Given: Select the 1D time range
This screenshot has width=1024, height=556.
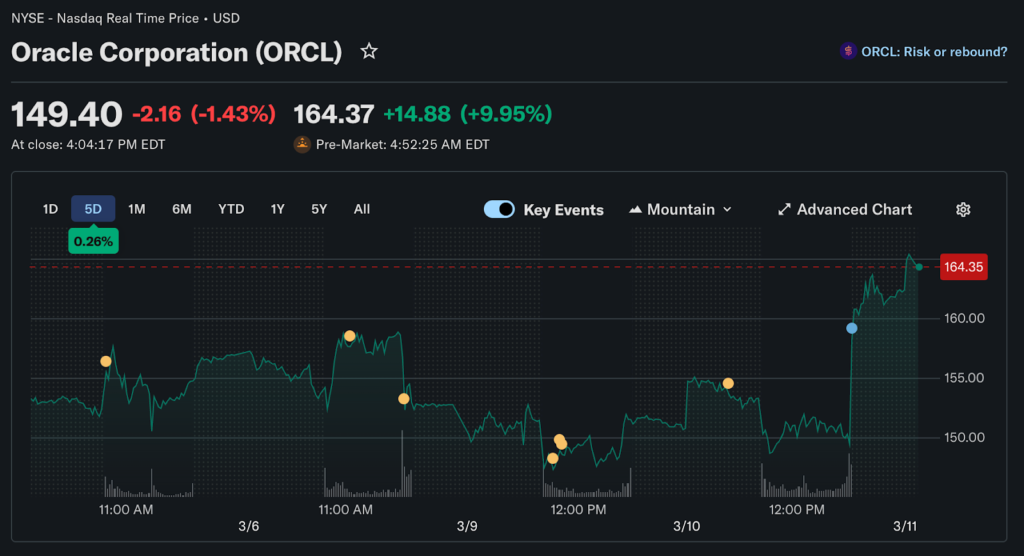Looking at the screenshot, I should [x=50, y=209].
